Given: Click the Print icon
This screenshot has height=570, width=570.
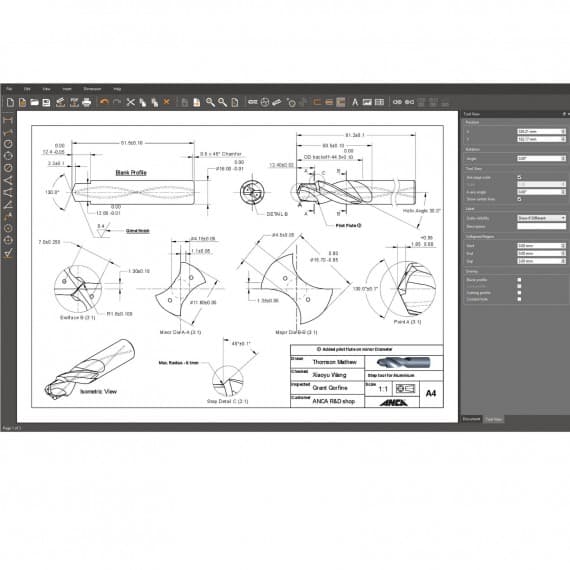Looking at the screenshot, I should [87, 103].
